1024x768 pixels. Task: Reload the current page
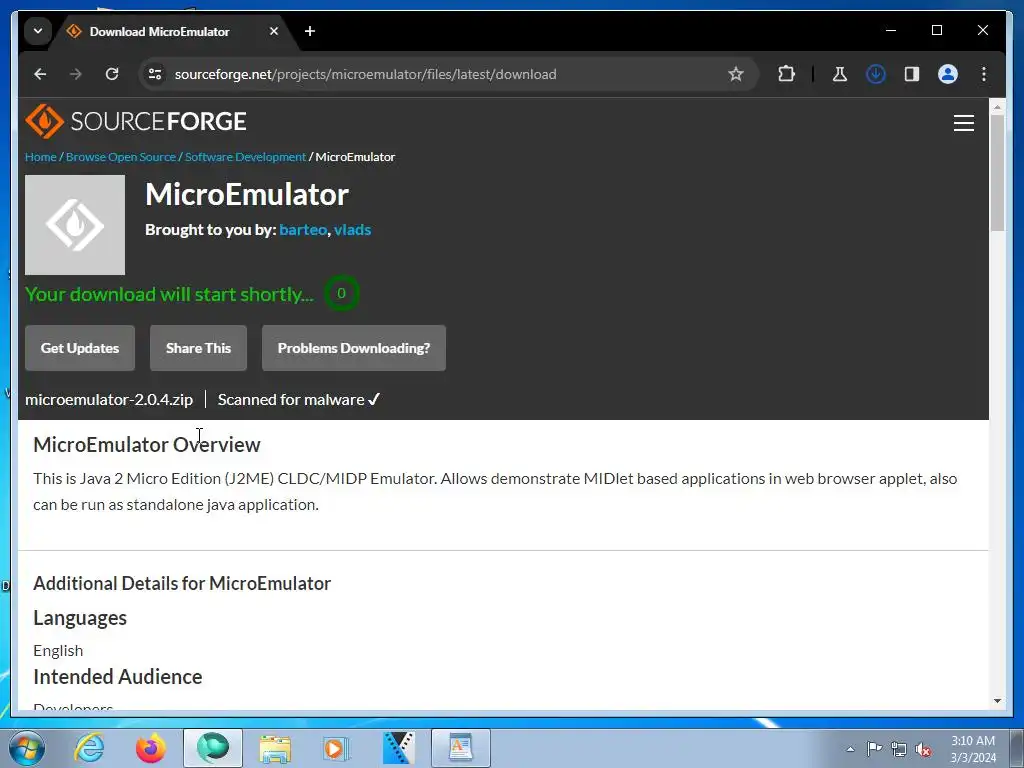tap(112, 74)
